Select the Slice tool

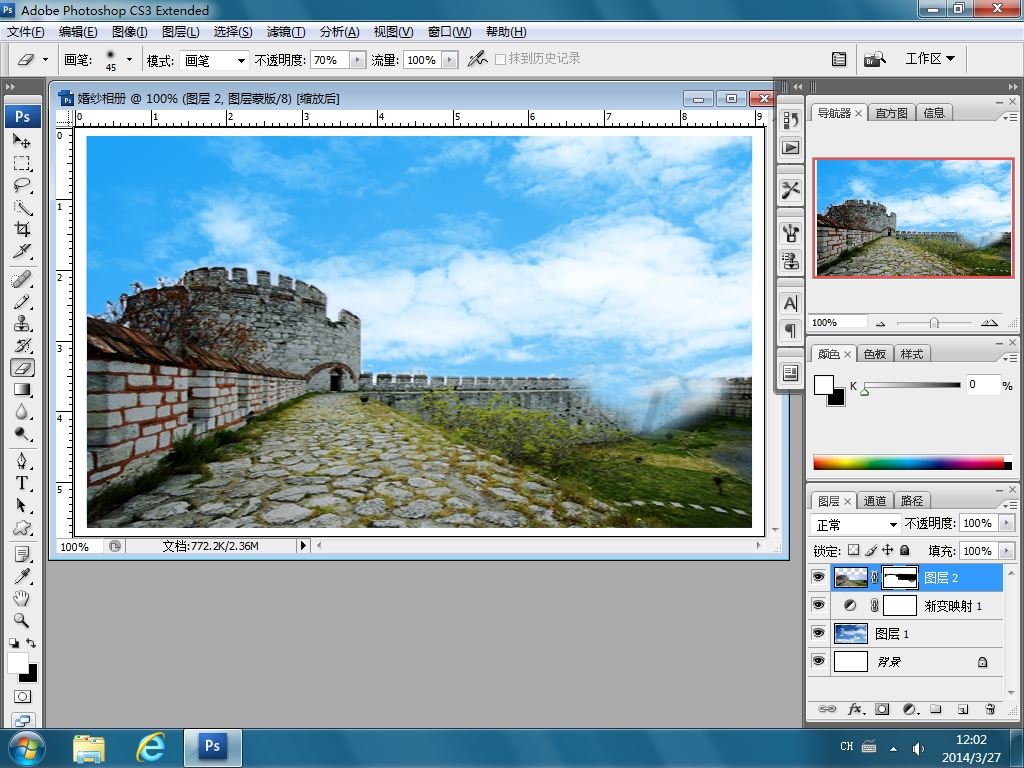(x=22, y=251)
